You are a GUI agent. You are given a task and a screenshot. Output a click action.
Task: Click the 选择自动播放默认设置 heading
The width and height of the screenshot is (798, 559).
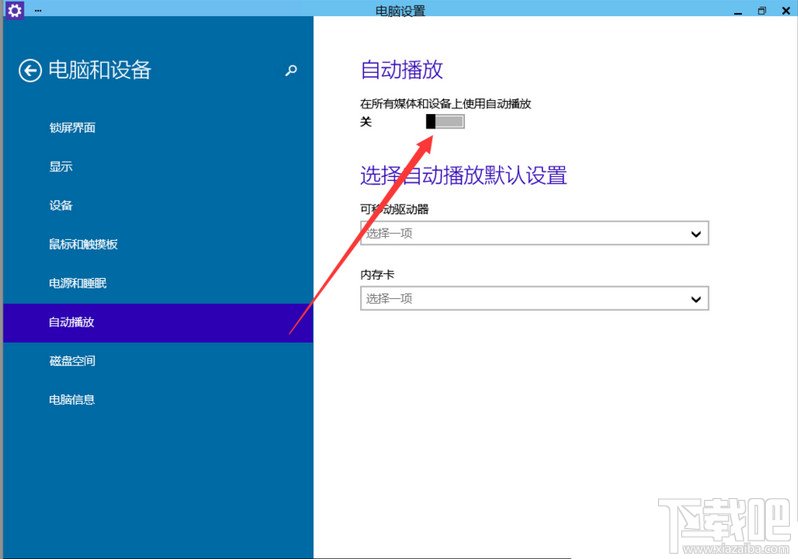point(464,175)
